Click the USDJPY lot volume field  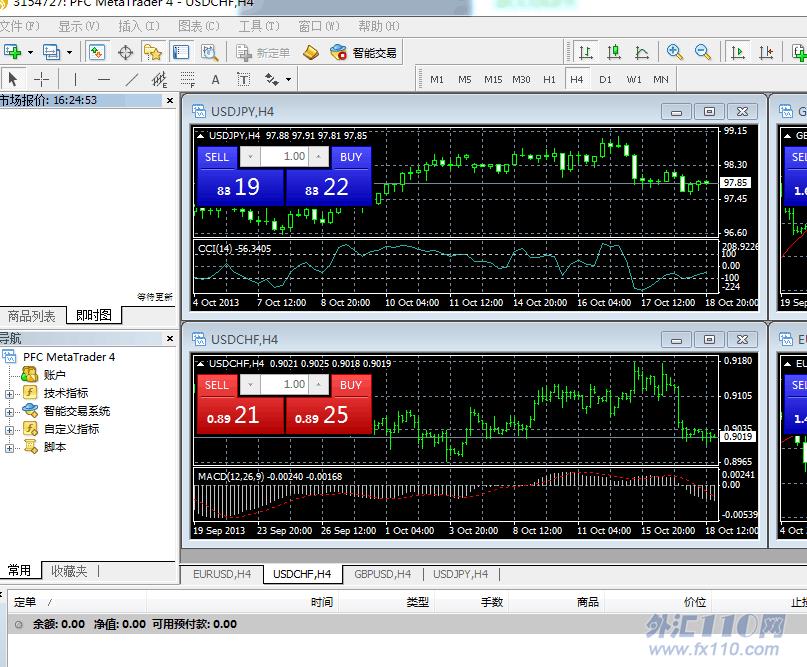tap(284, 156)
